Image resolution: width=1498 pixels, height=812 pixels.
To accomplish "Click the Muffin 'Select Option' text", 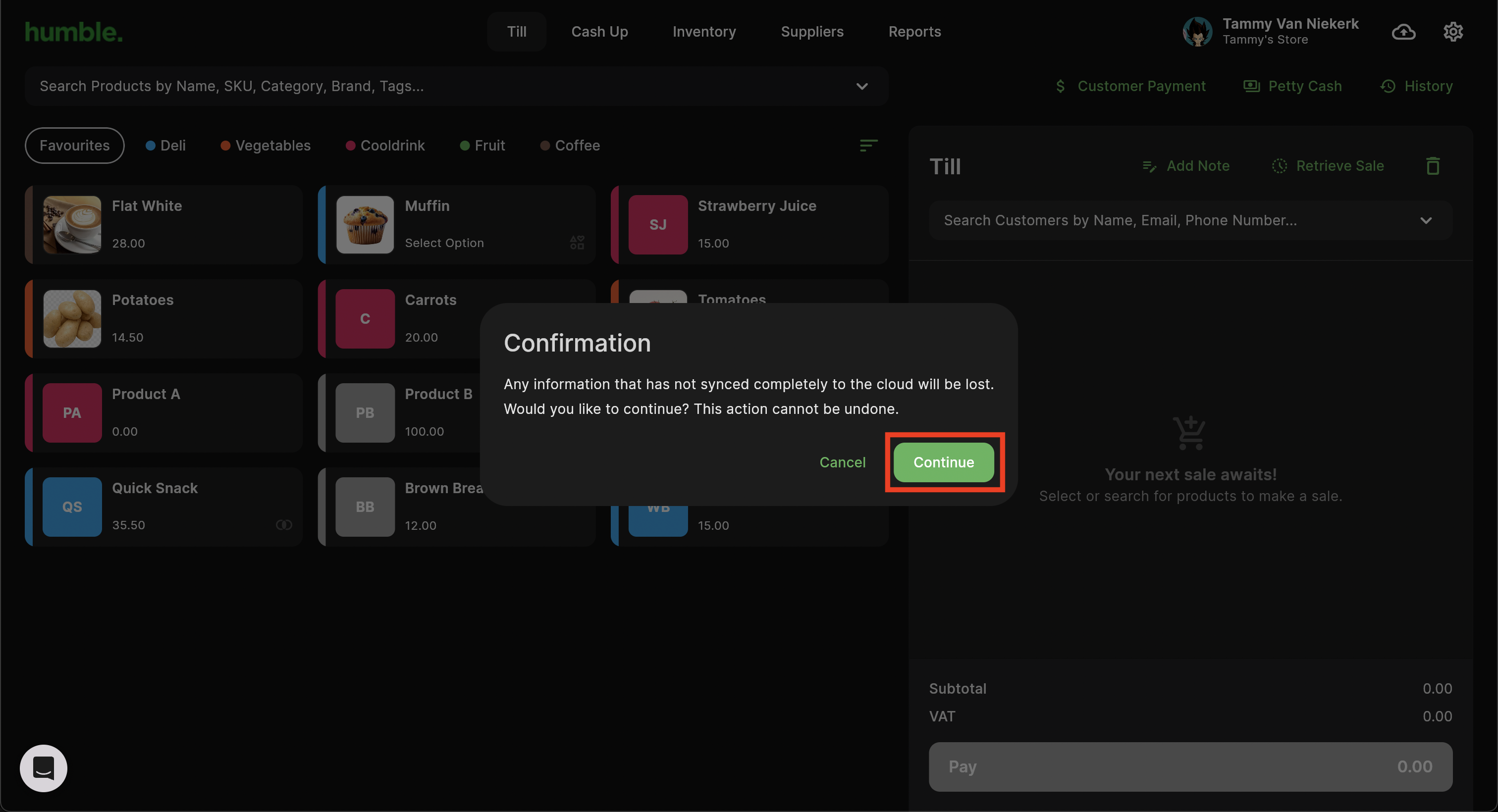I will [444, 243].
